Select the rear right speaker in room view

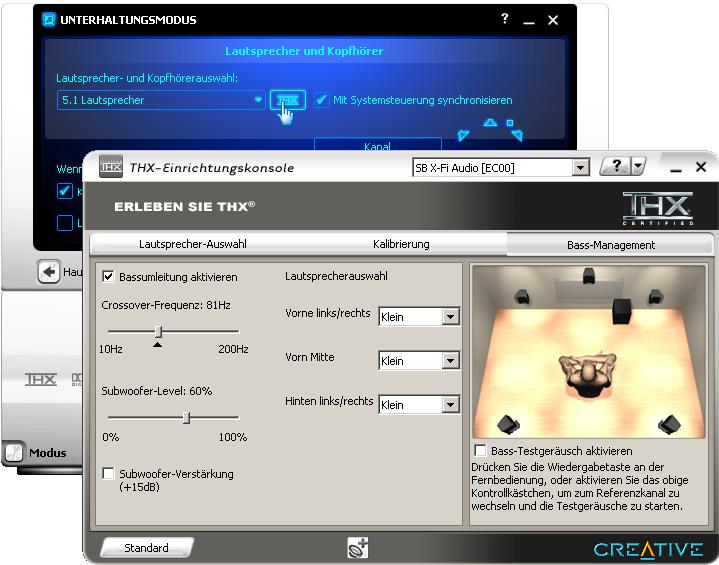pos(669,424)
